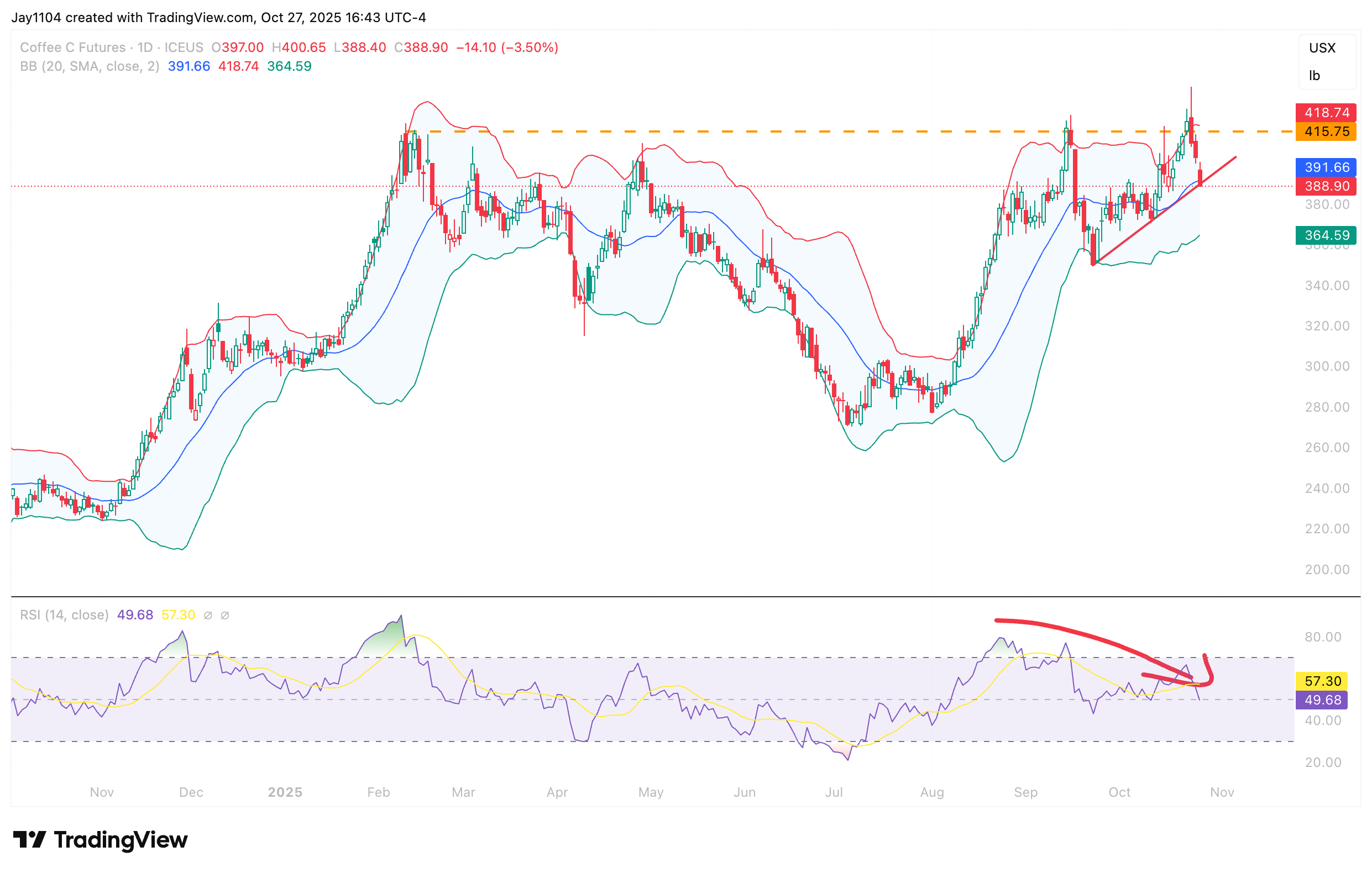Click the orange 415.75 resistance level tag
The height and width of the screenshot is (873, 1372).
point(1326,132)
